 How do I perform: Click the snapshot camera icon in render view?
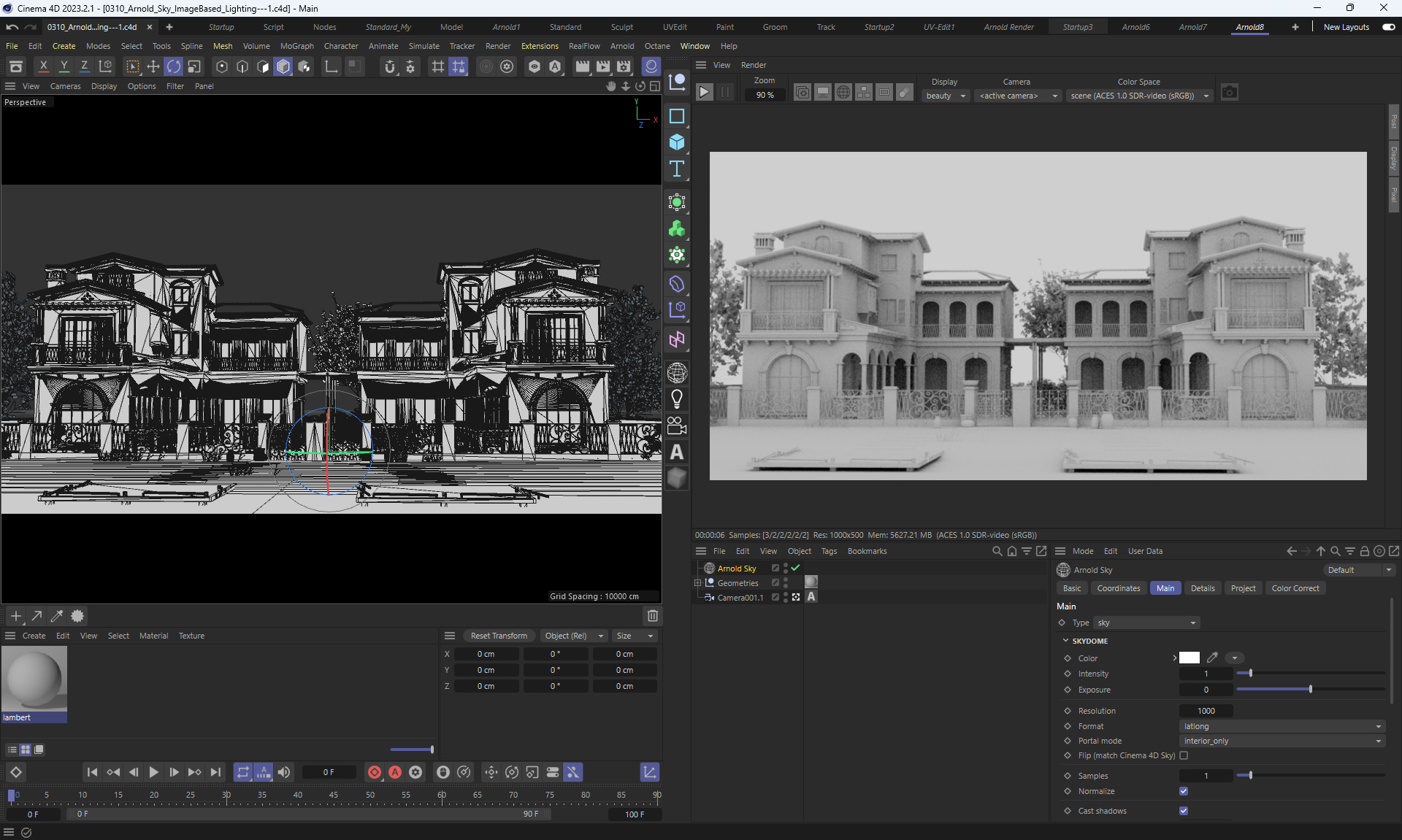[x=1230, y=93]
